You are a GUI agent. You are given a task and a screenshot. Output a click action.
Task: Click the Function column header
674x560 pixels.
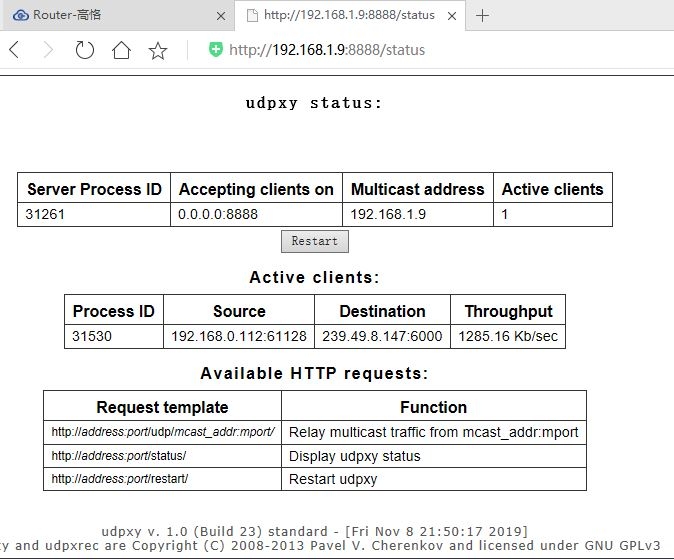433,407
